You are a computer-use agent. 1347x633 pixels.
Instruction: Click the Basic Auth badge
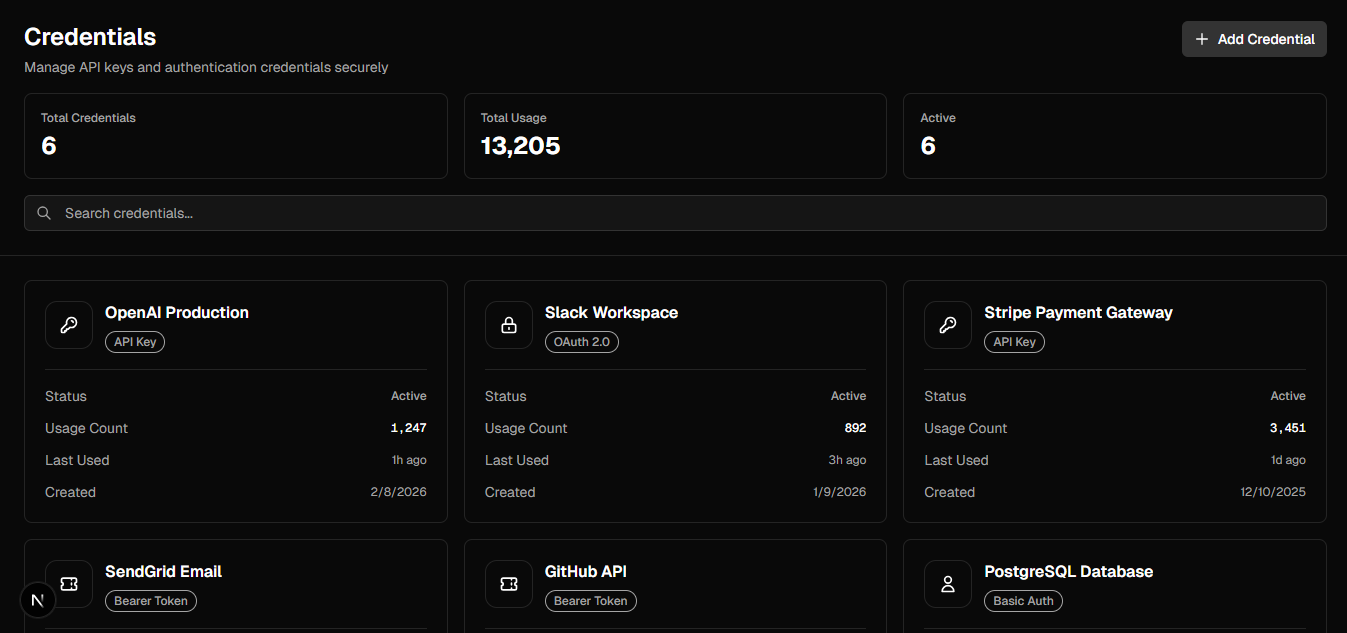tap(1023, 601)
